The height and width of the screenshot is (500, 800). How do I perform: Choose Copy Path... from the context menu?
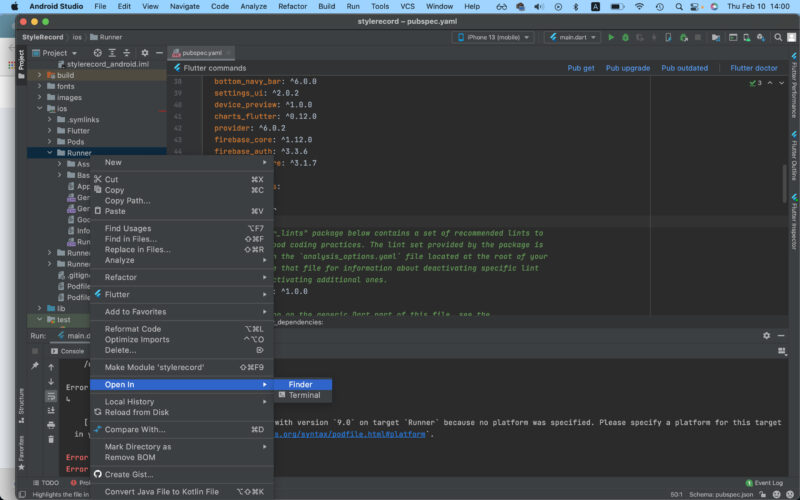[x=182, y=201]
